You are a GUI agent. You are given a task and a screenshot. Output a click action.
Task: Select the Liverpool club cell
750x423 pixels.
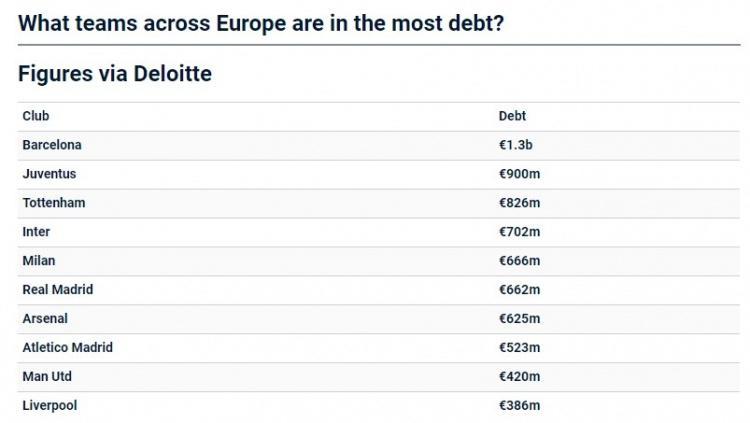tap(50, 406)
